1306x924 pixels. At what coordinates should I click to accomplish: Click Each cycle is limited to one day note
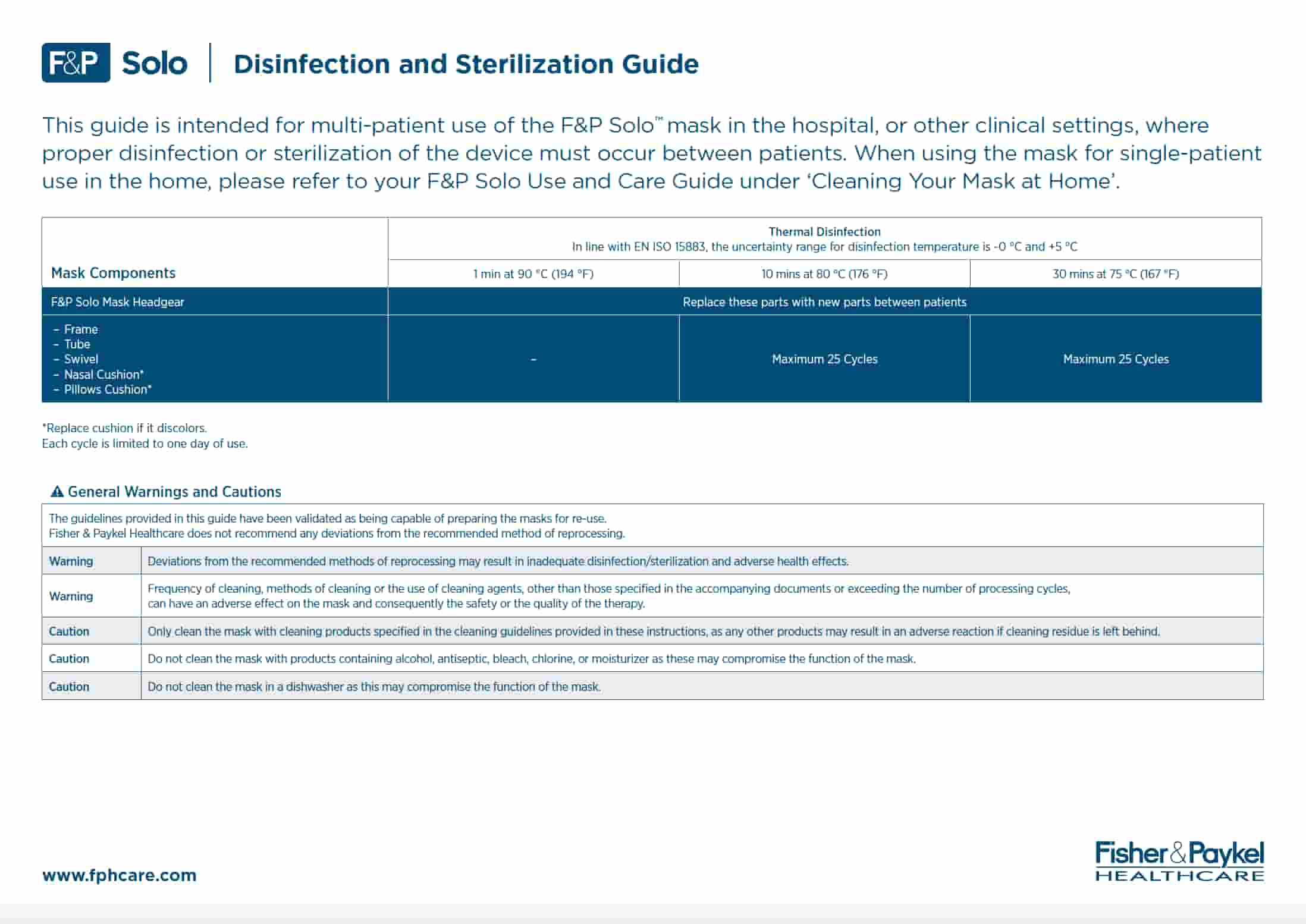[145, 443]
